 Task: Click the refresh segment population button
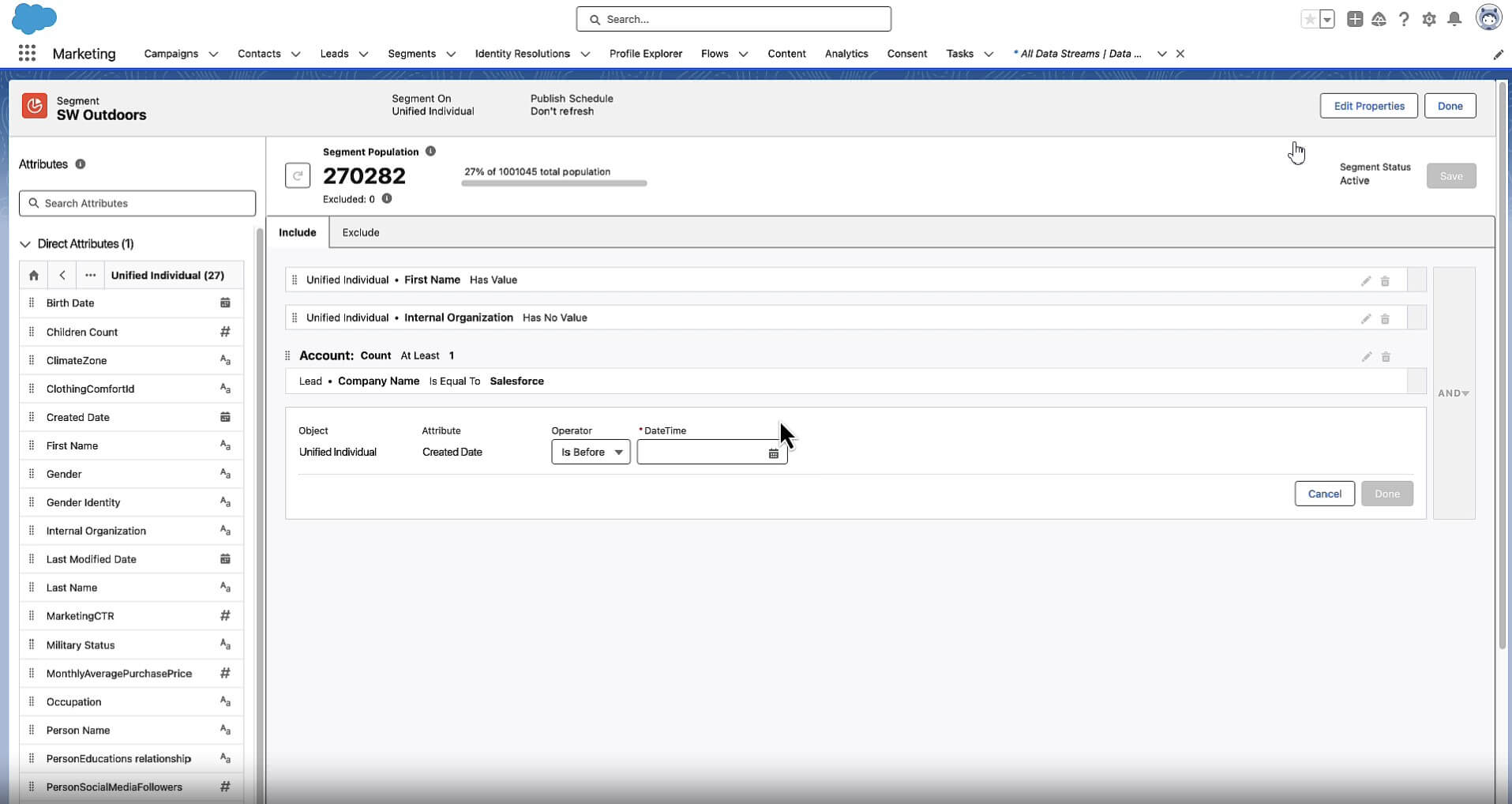point(298,175)
